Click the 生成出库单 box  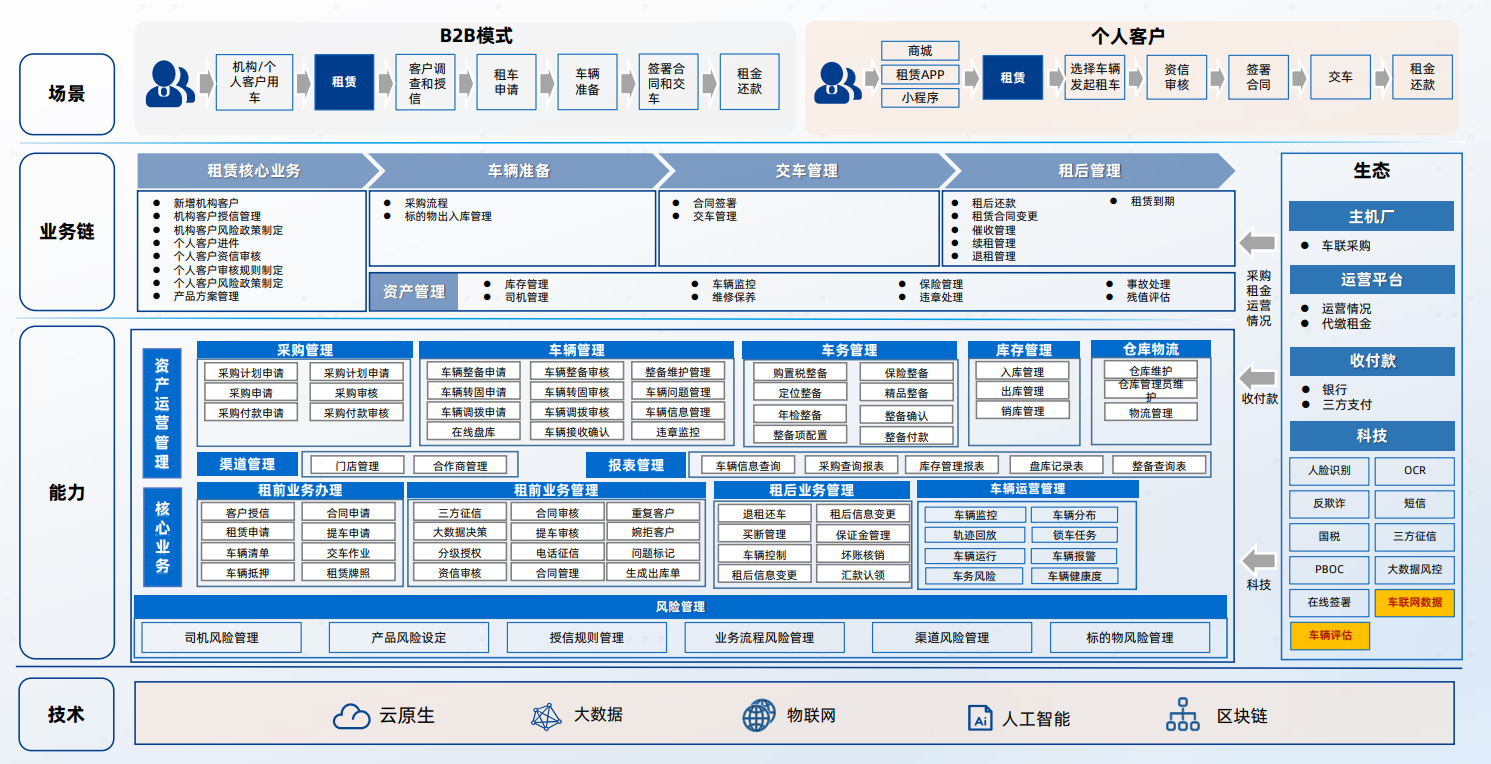(653, 573)
